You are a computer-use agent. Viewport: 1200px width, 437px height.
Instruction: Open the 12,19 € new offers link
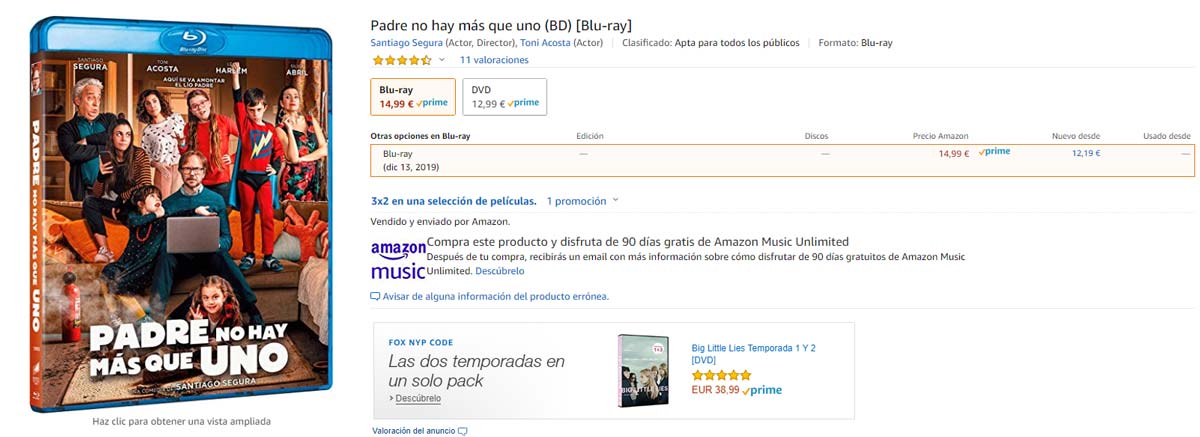pos(1085,153)
